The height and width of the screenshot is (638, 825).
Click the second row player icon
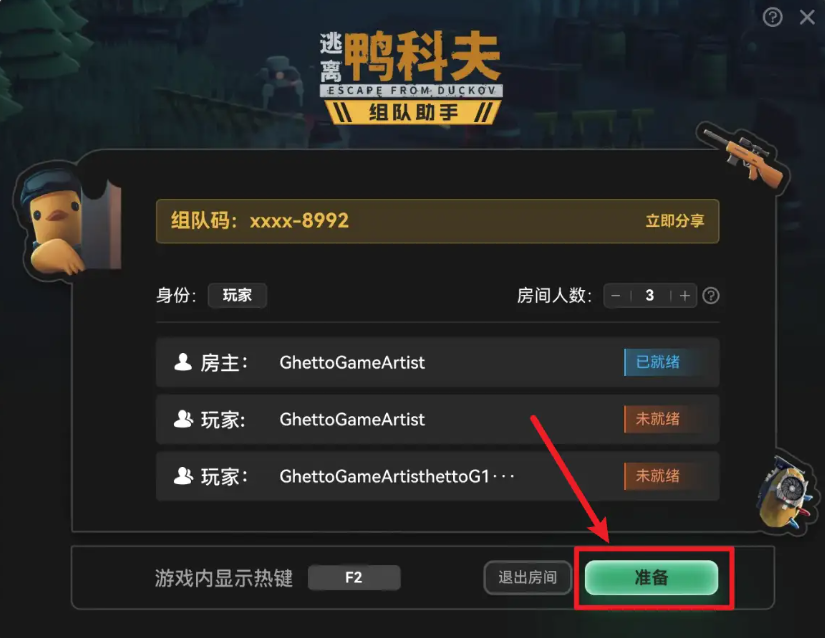pyautogui.click(x=183, y=419)
